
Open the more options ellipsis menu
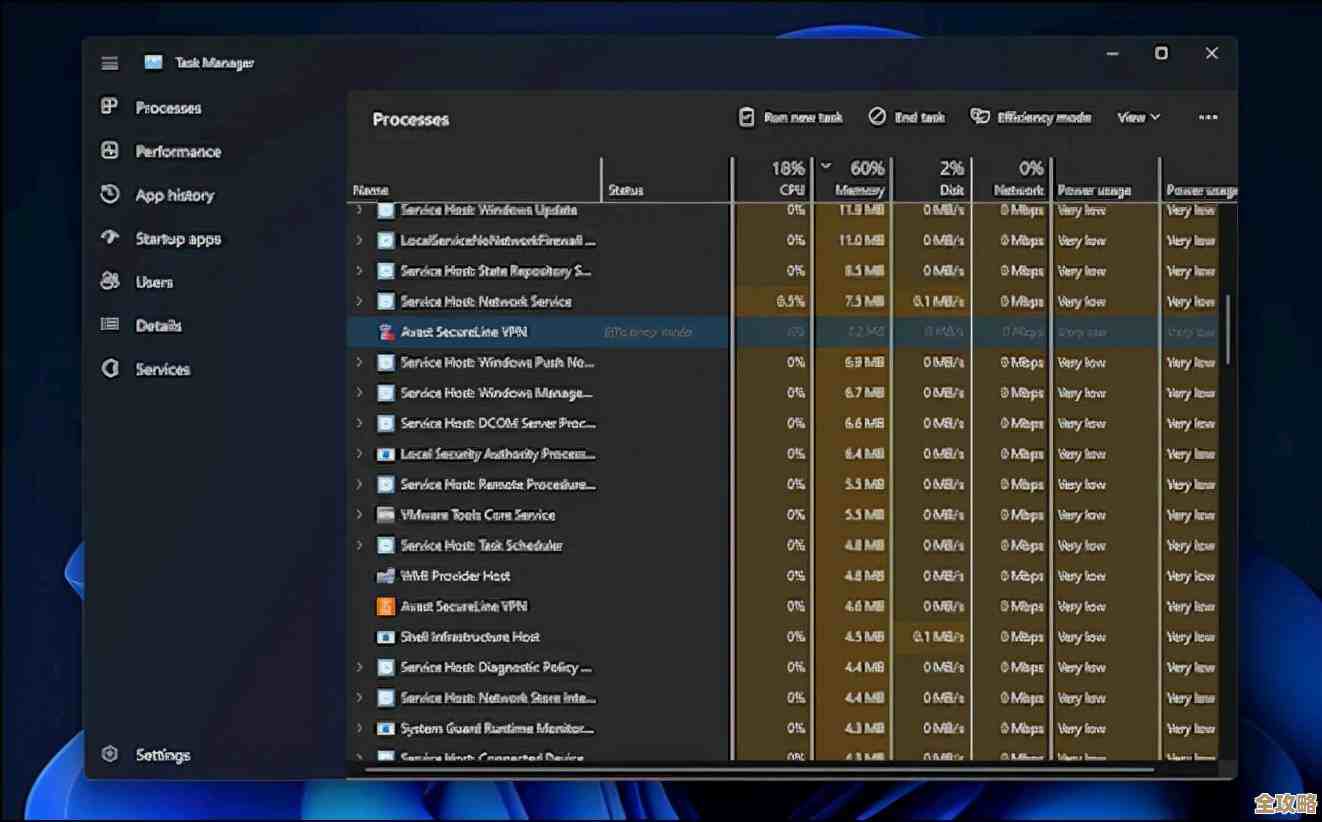click(x=1207, y=117)
